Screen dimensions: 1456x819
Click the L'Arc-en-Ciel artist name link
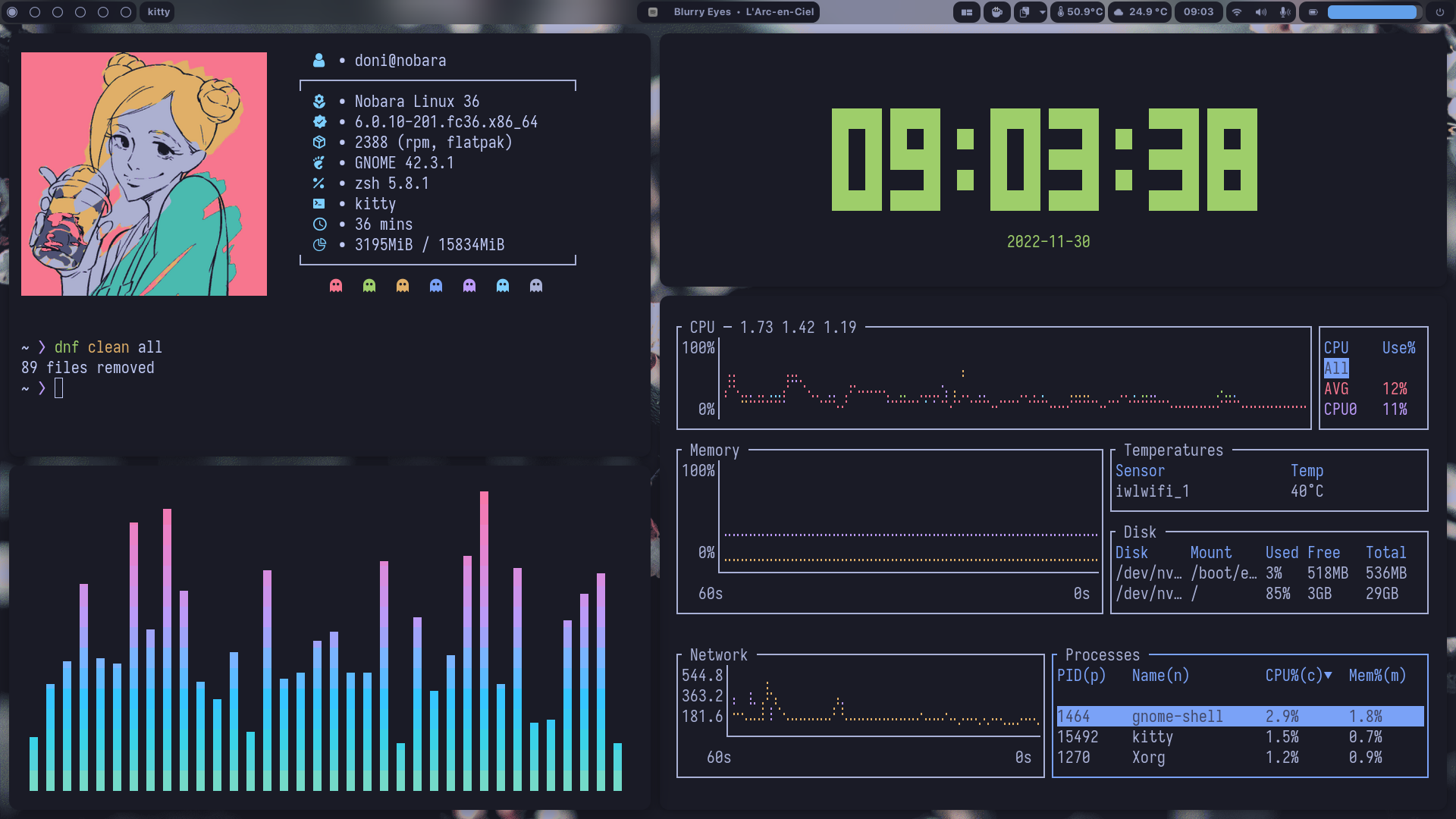click(x=779, y=11)
